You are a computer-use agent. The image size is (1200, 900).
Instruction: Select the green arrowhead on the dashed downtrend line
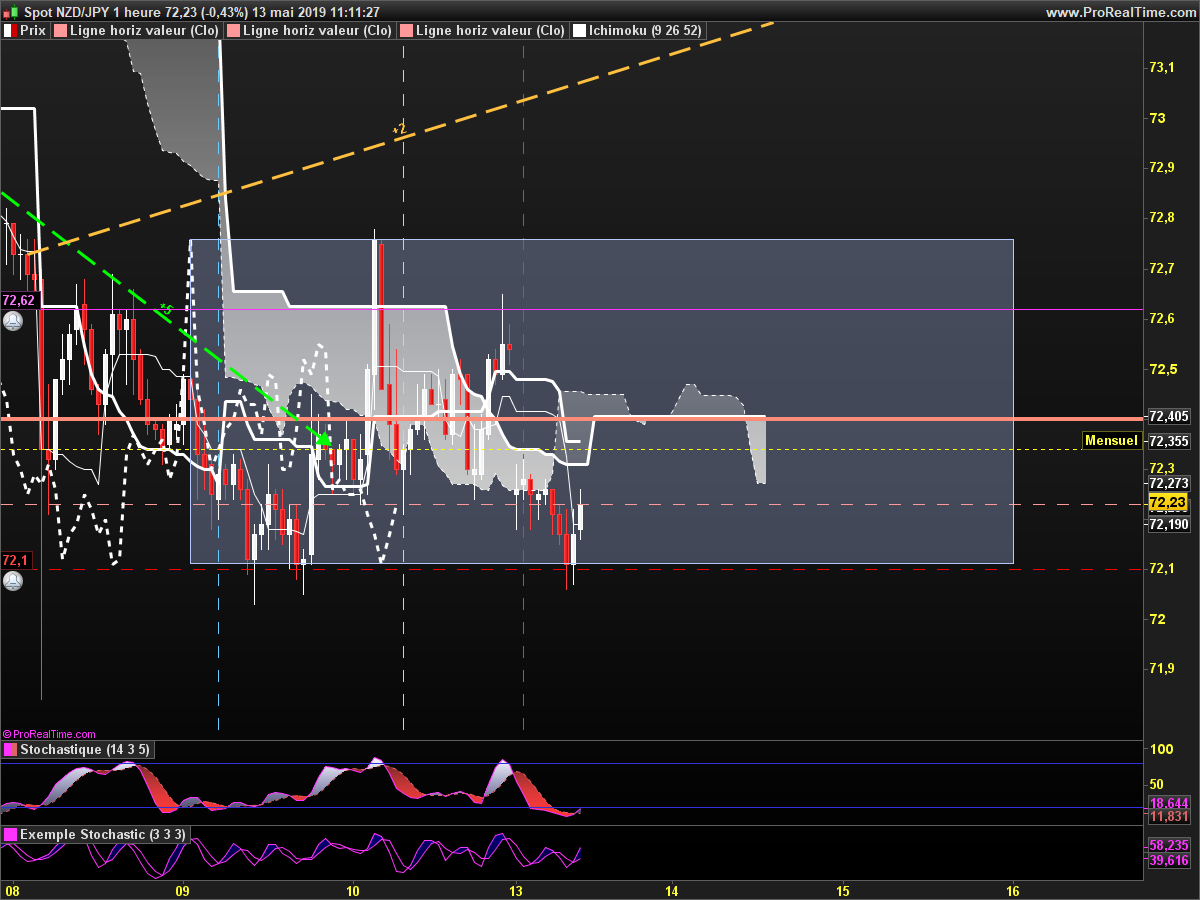coord(323,438)
